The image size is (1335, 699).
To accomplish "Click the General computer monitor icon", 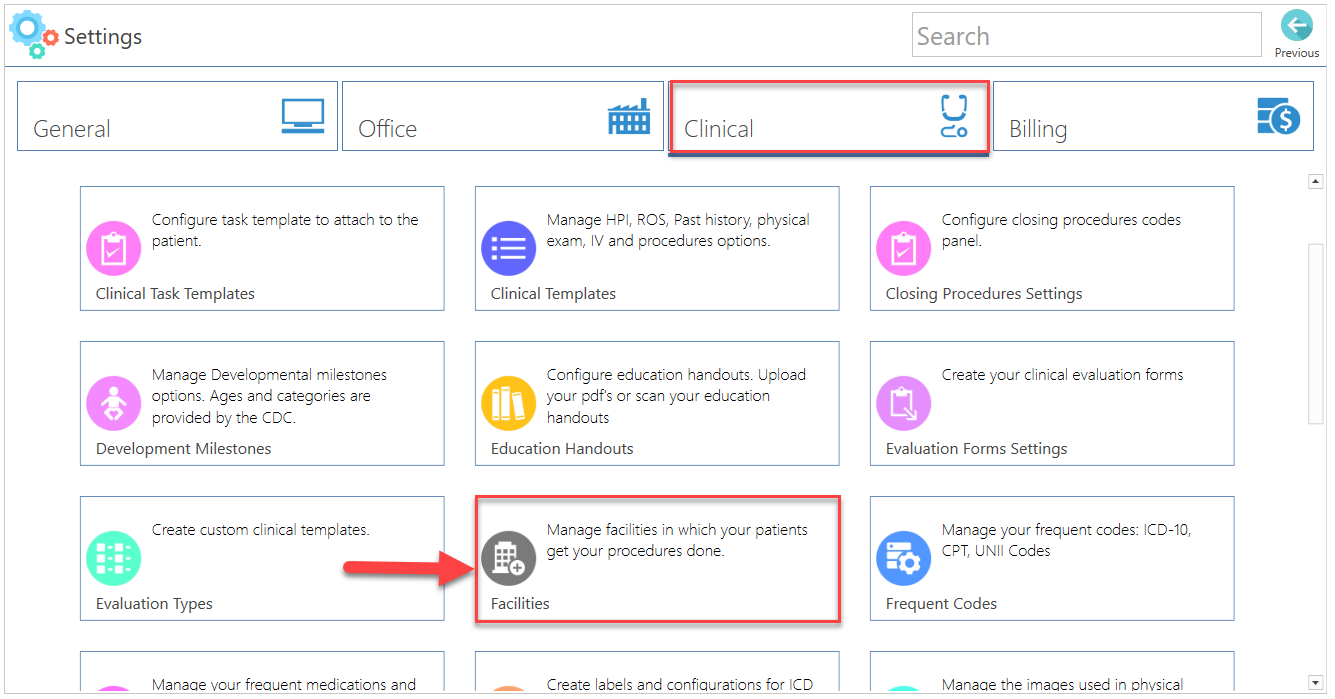I will click(302, 117).
